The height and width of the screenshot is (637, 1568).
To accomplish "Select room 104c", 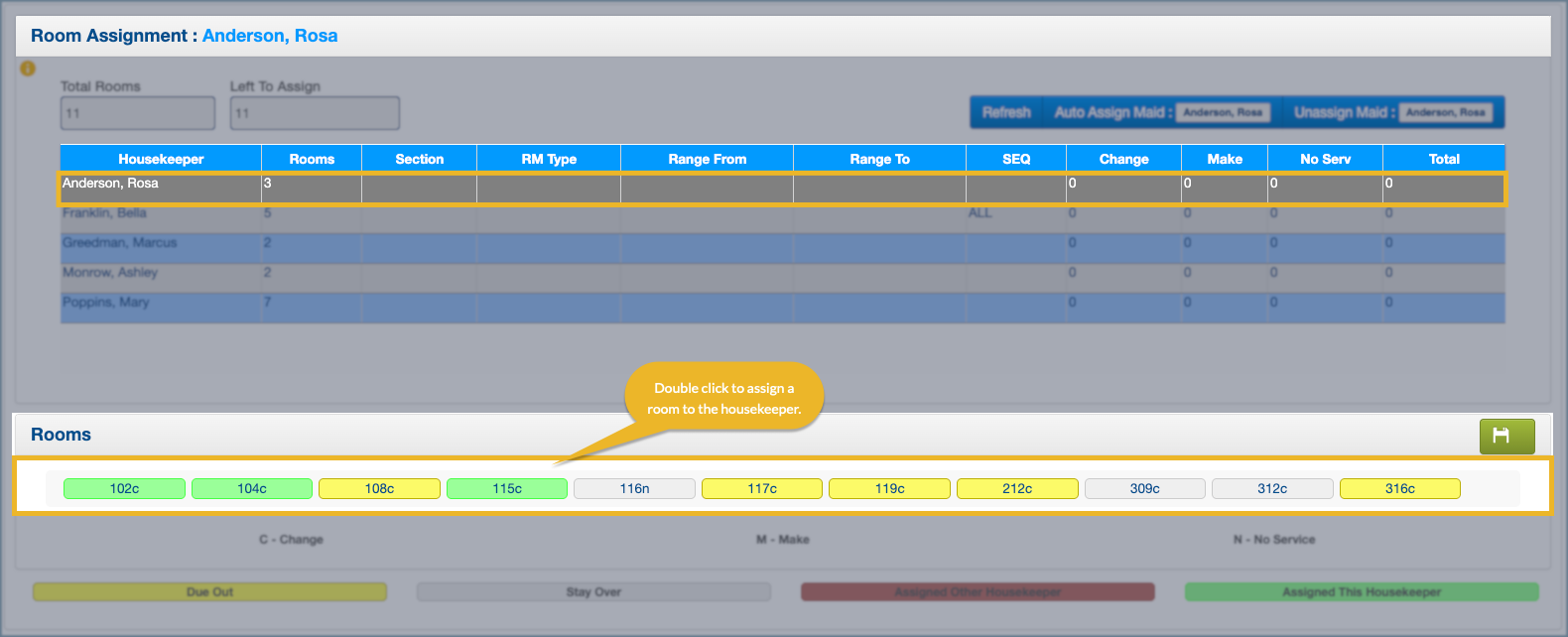I will [x=252, y=488].
